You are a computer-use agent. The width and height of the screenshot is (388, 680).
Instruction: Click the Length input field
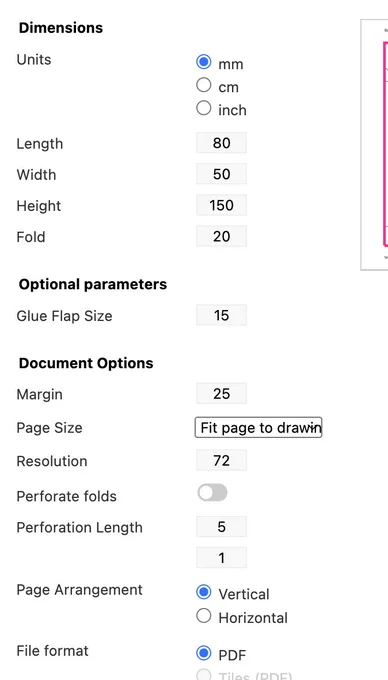[x=222, y=143]
